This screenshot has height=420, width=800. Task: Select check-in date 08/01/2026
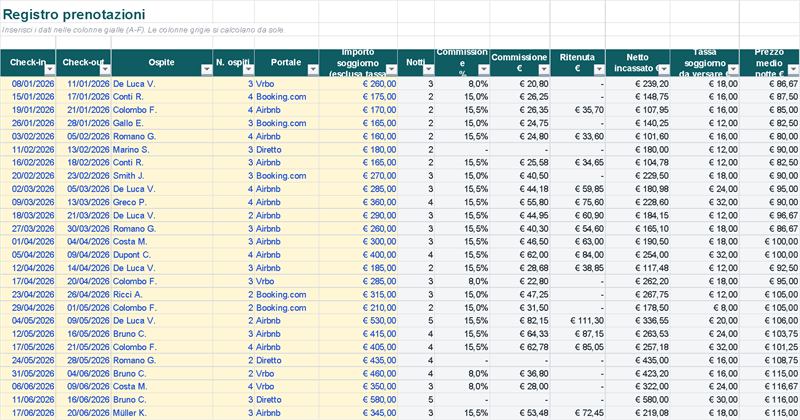coord(28,84)
